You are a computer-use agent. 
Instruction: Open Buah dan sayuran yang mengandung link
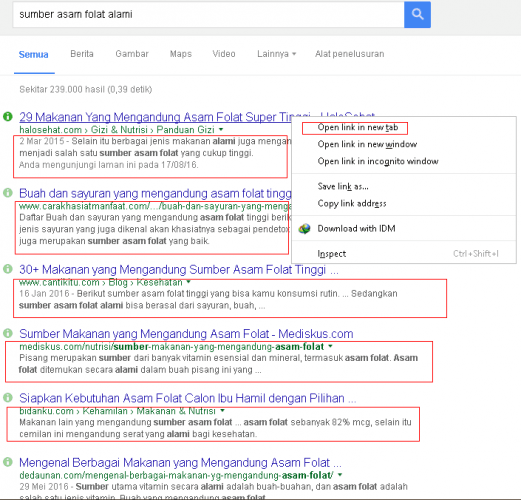tap(155, 193)
